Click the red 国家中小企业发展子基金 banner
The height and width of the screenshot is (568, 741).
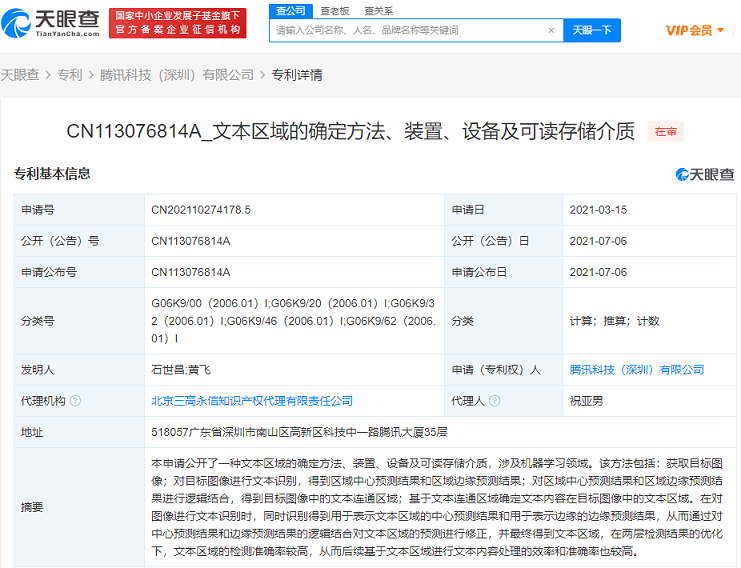coord(178,23)
